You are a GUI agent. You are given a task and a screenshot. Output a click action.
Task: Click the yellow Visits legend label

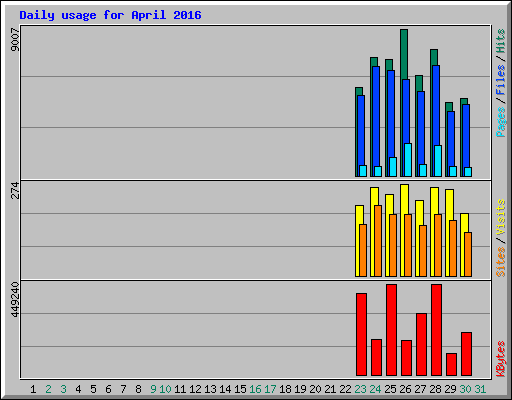coord(501,218)
